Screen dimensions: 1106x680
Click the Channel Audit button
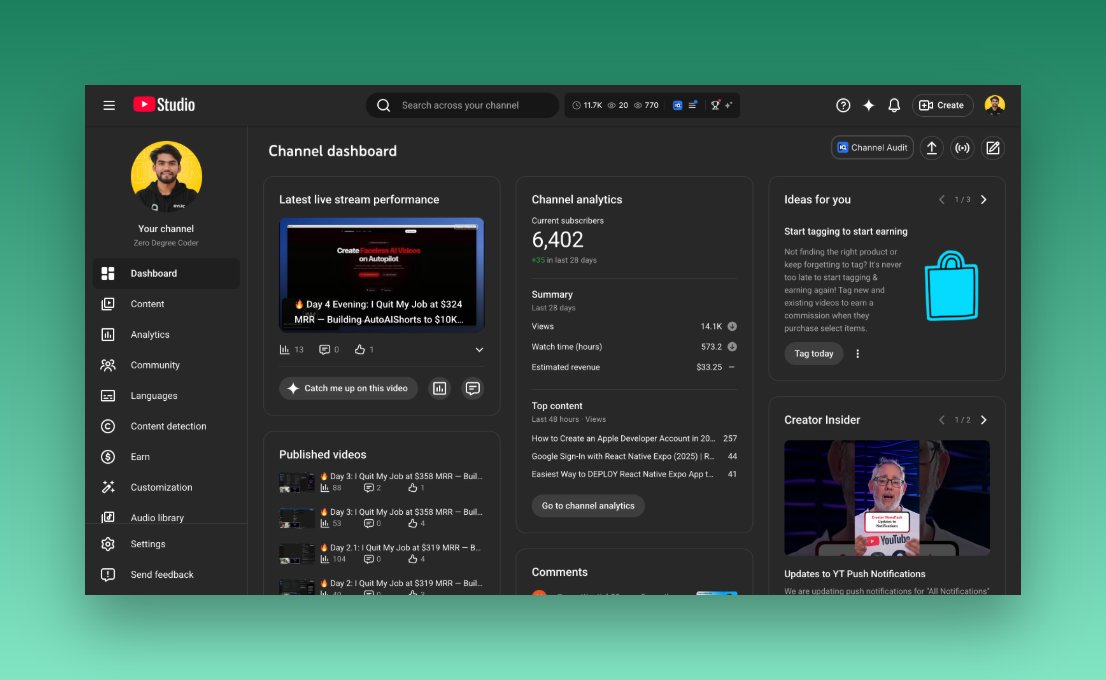click(x=873, y=147)
